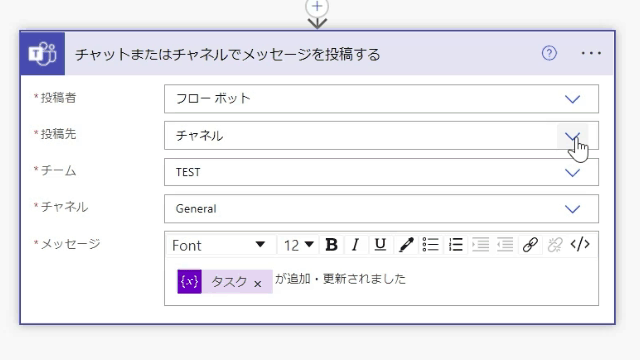Insert a bulleted list
This screenshot has height=360, width=640.
click(430, 245)
